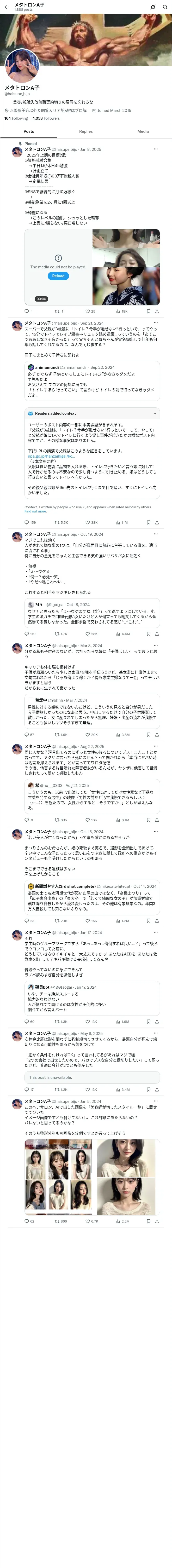Open the 1,058 Followers link
The height and width of the screenshot is (1568, 172).
pos(46,119)
